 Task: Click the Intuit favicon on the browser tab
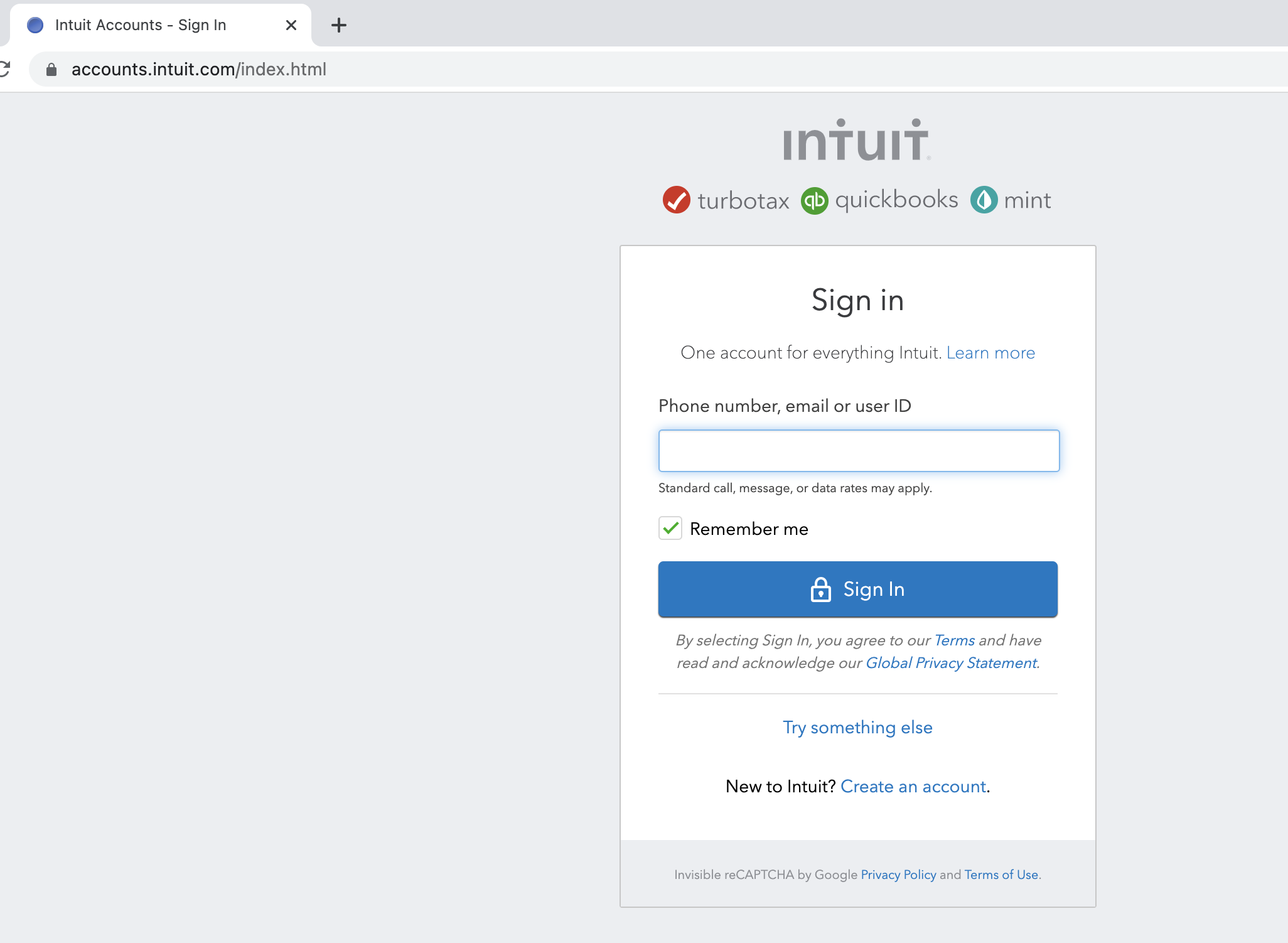(x=35, y=24)
